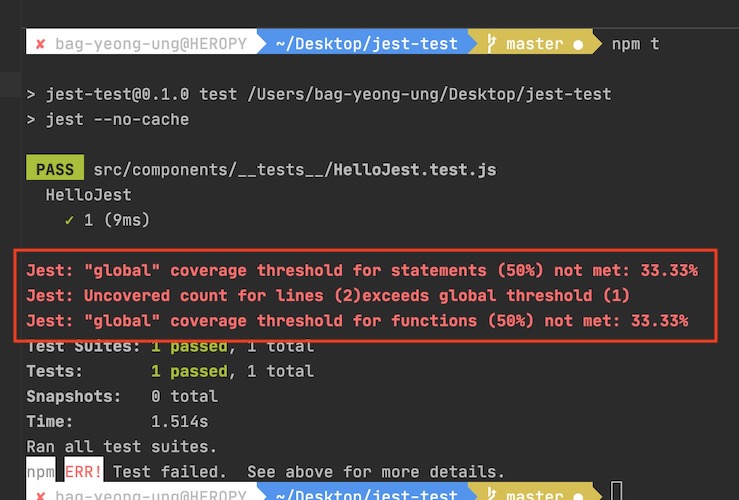This screenshot has width=739, height=500.
Task: Click the red X status icon in top prompt
Action: tap(41, 44)
